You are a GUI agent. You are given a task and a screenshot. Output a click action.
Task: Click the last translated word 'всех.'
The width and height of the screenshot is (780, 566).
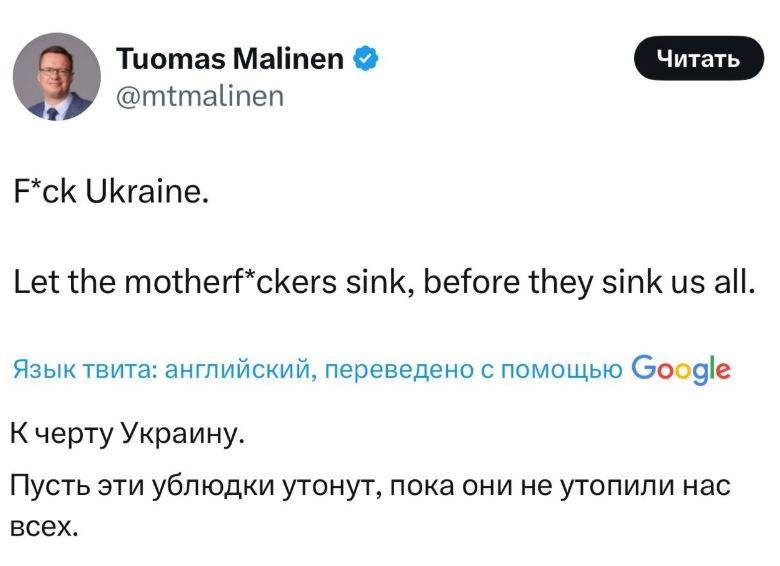[x=44, y=524]
